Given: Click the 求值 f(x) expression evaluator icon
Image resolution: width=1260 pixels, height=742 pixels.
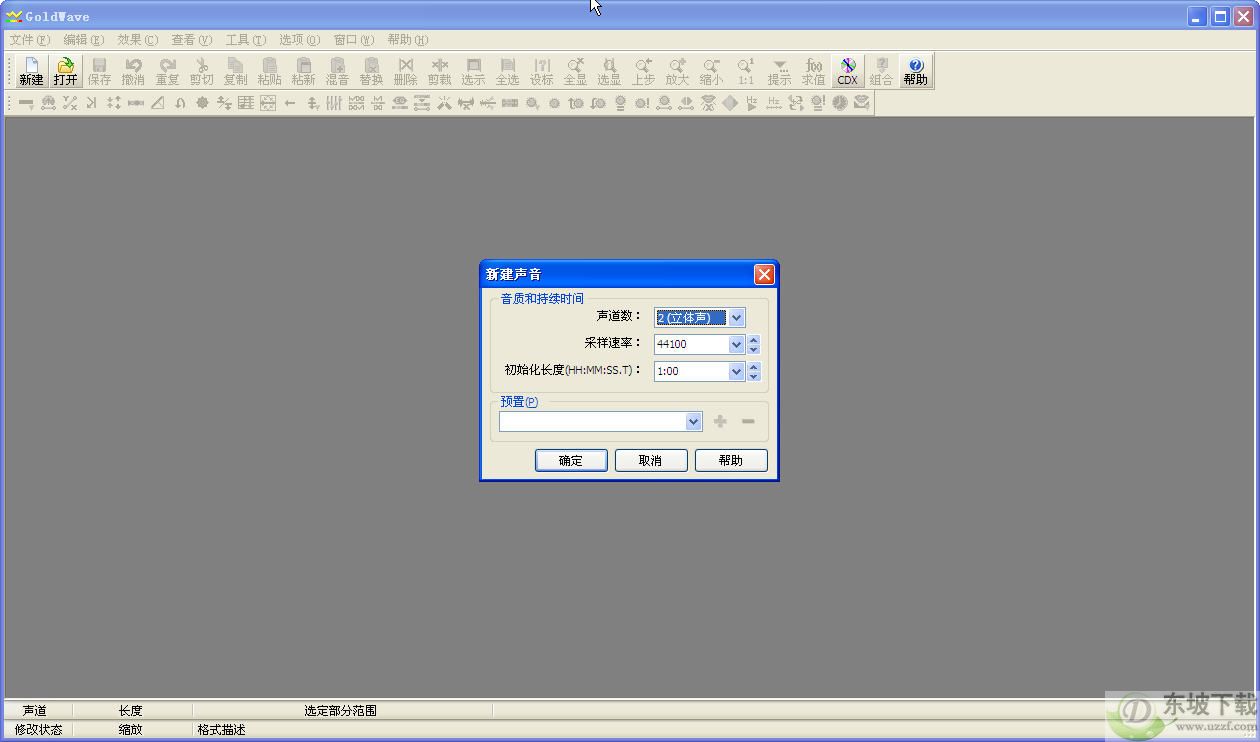Looking at the screenshot, I should coord(814,71).
